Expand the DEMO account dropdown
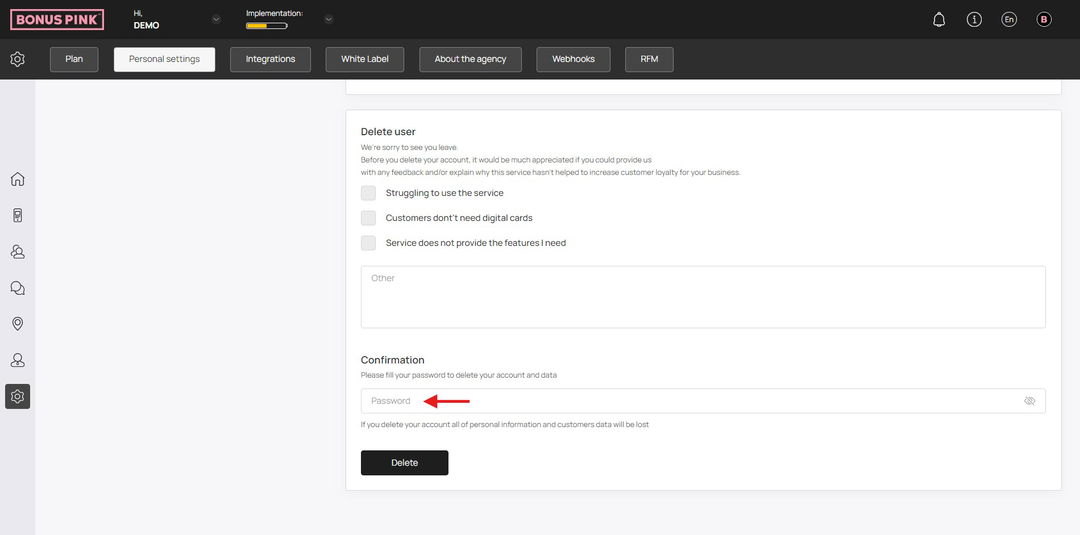This screenshot has width=1080, height=535. pyautogui.click(x=216, y=19)
